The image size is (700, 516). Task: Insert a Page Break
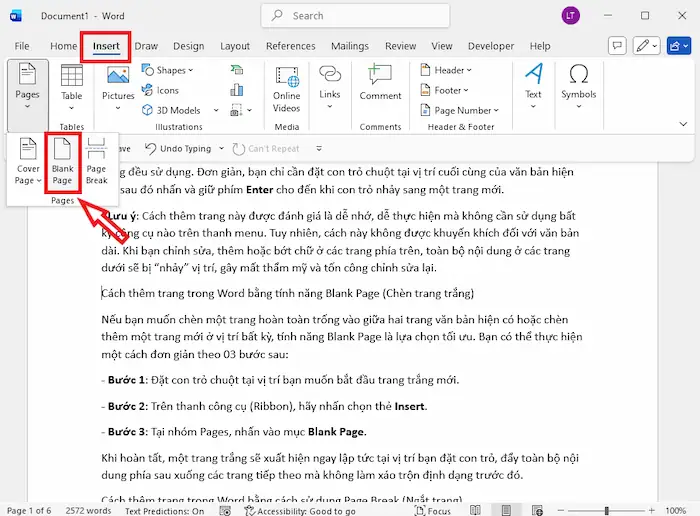coord(96,163)
